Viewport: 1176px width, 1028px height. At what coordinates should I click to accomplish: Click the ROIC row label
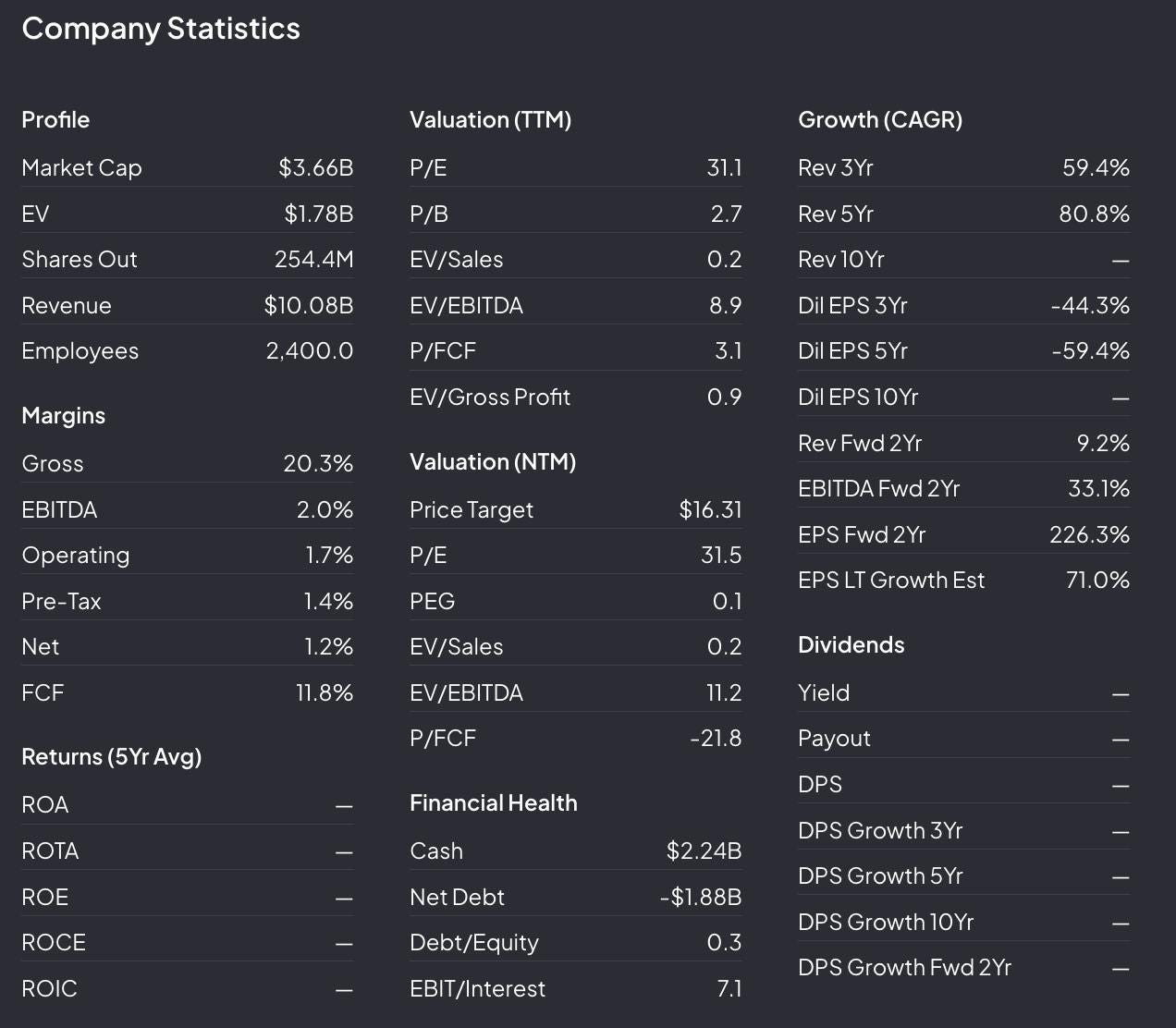[x=50, y=989]
